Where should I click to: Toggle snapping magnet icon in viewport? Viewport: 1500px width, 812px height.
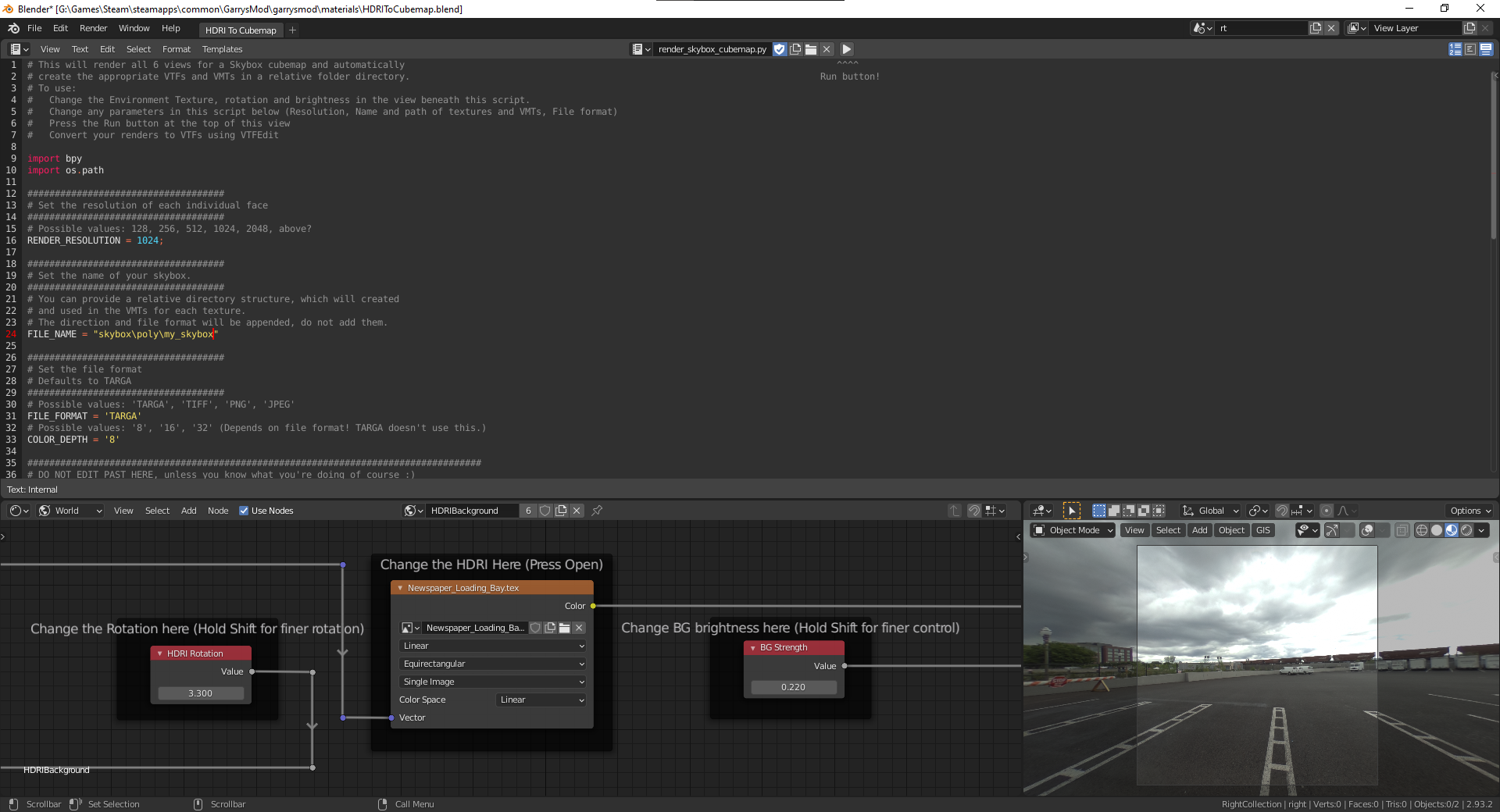tap(1282, 511)
